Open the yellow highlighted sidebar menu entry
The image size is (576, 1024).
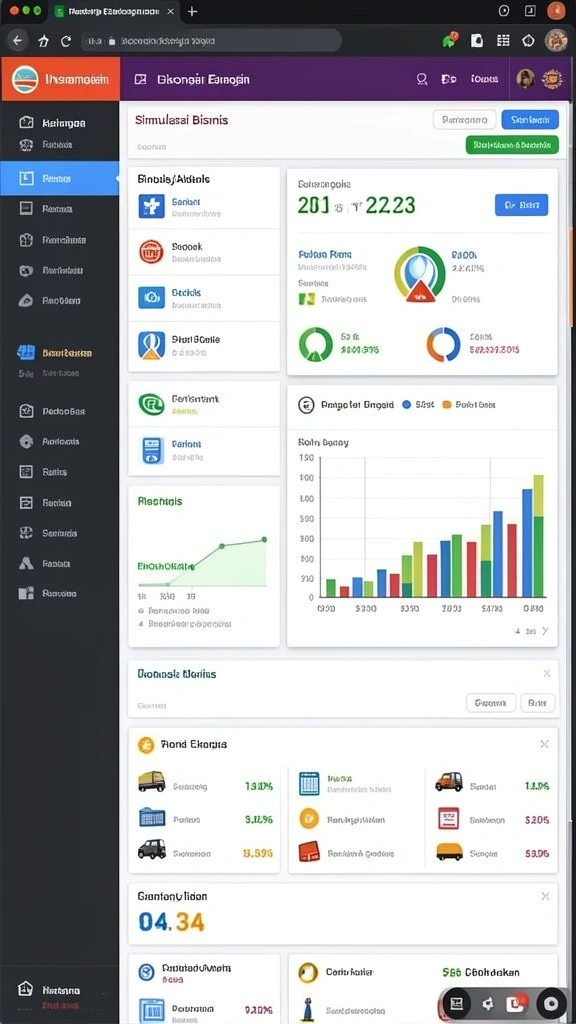pos(59,353)
